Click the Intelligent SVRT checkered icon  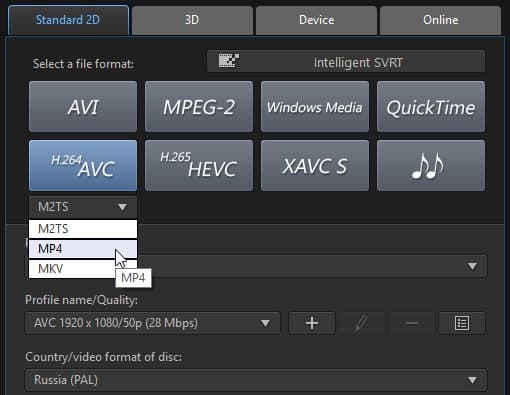click(x=229, y=61)
